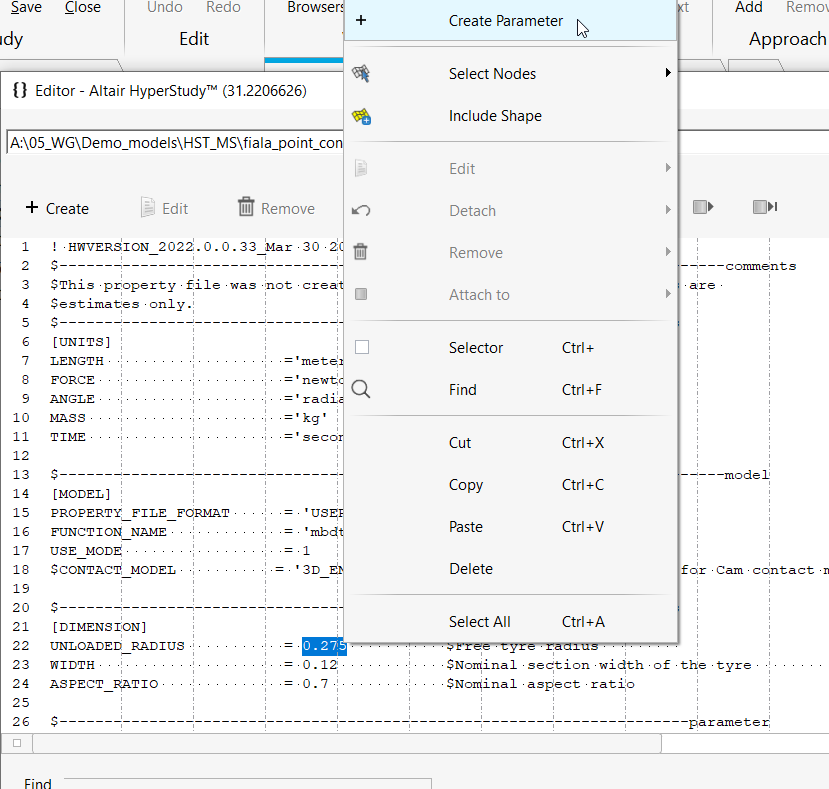Screen dimensions: 829x789
Task: Click Redo in the Edit ribbon group
Action: (x=223, y=7)
